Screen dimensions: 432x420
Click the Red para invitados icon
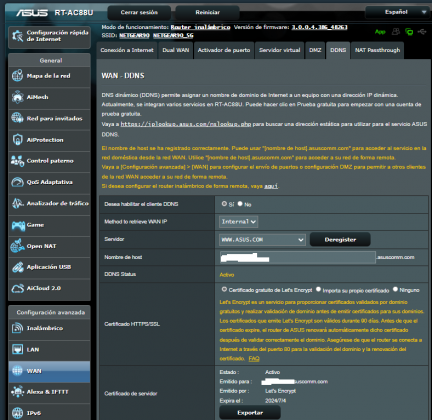tap(17, 118)
